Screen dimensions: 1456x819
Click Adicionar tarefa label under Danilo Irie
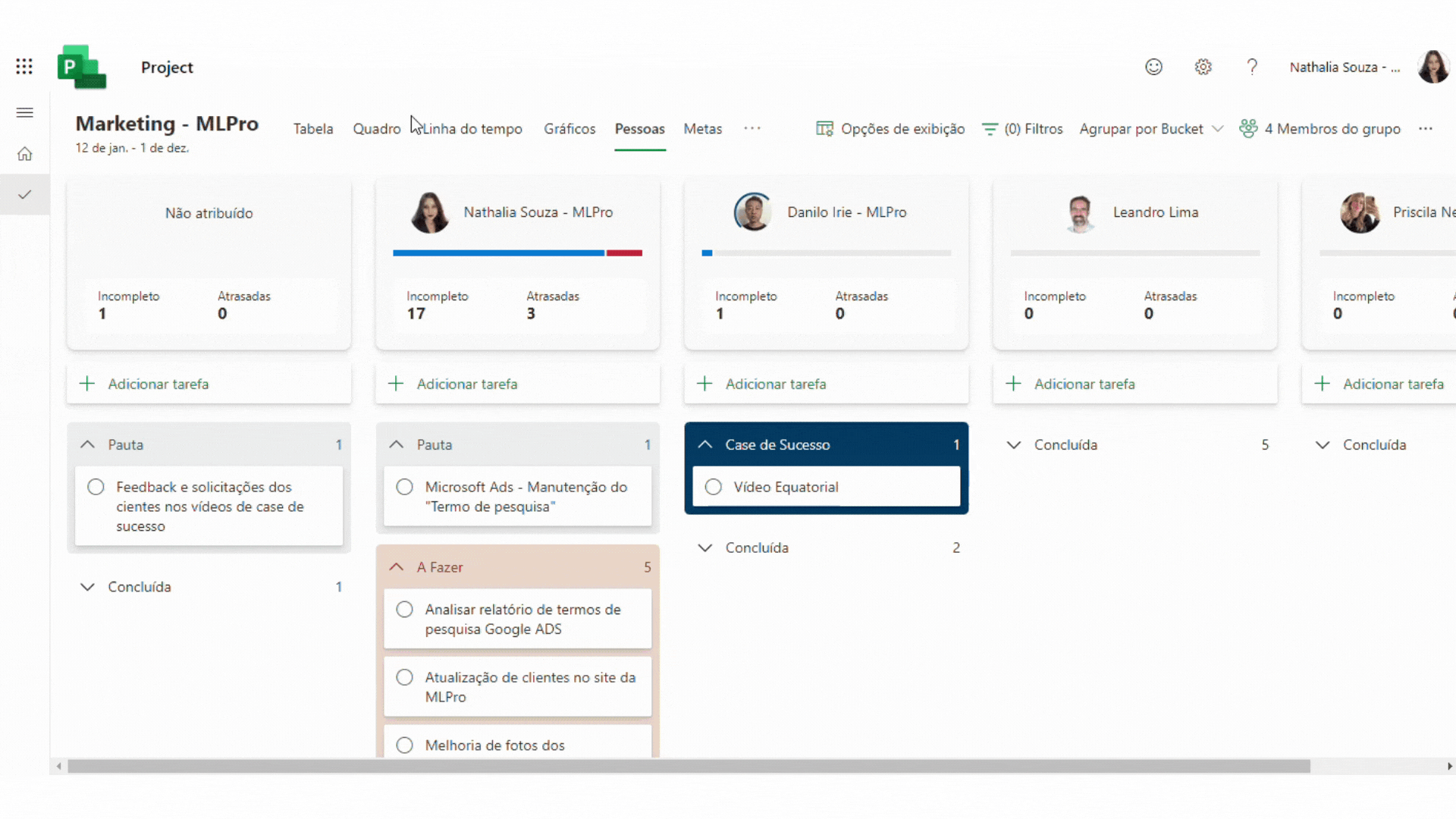click(776, 384)
